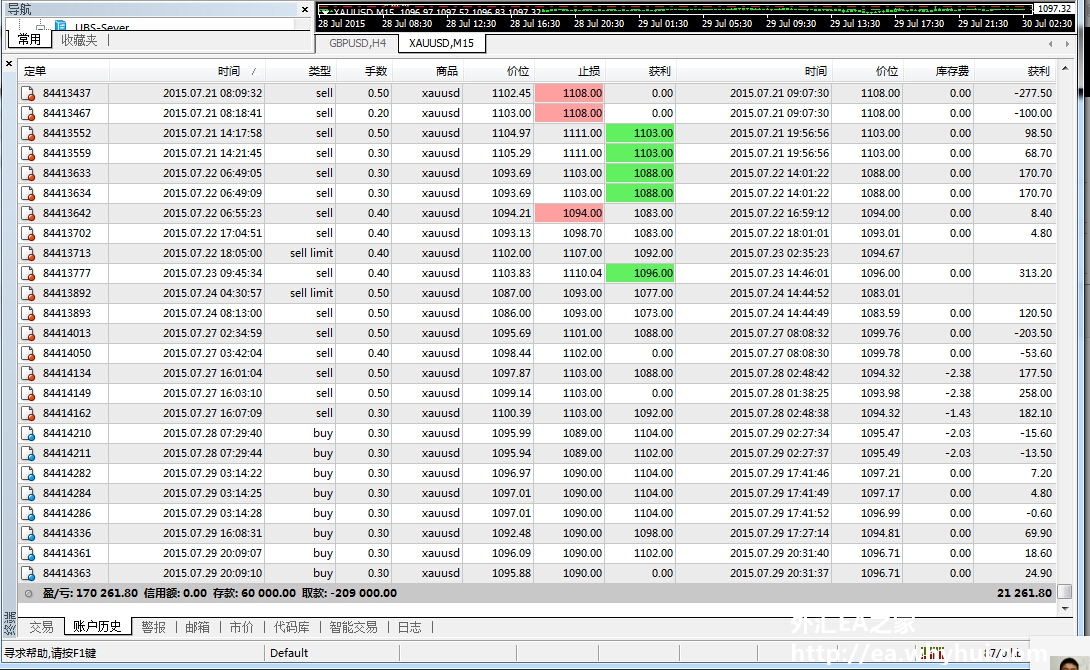This screenshot has height=670, width=1090.
Task: Click order icon for ticket 84413437
Action: point(28,93)
